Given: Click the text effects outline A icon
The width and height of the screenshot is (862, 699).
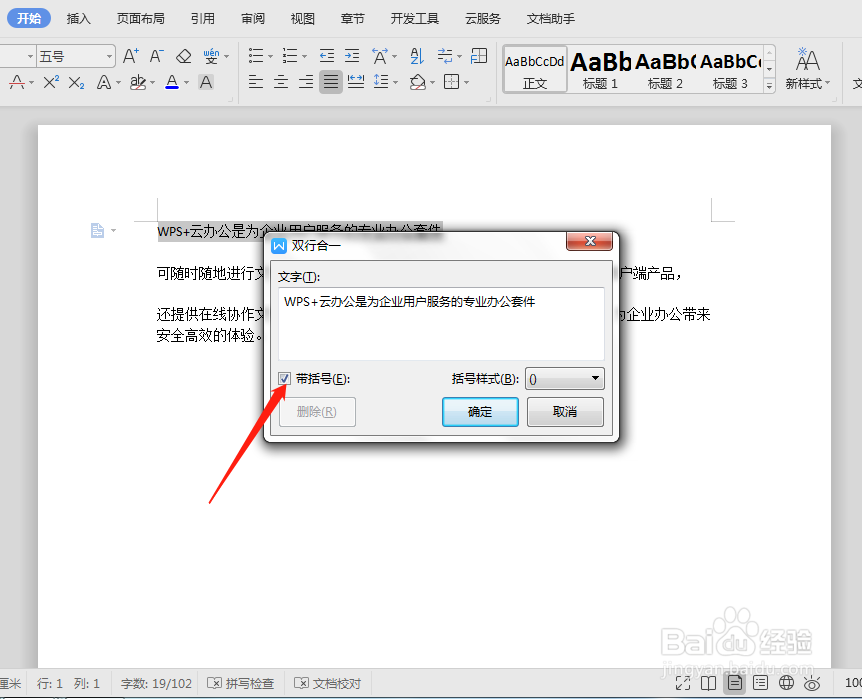Looking at the screenshot, I should [x=104, y=82].
